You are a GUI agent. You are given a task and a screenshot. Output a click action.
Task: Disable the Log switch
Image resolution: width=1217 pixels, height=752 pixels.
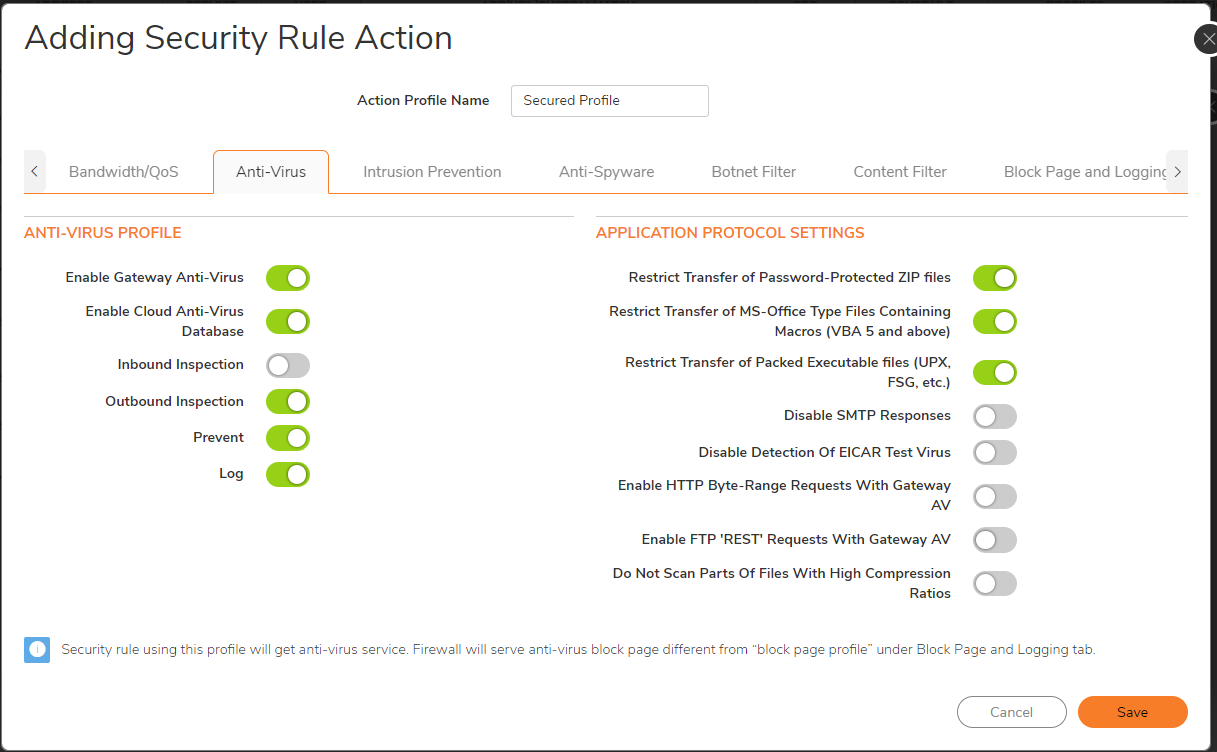(287, 474)
